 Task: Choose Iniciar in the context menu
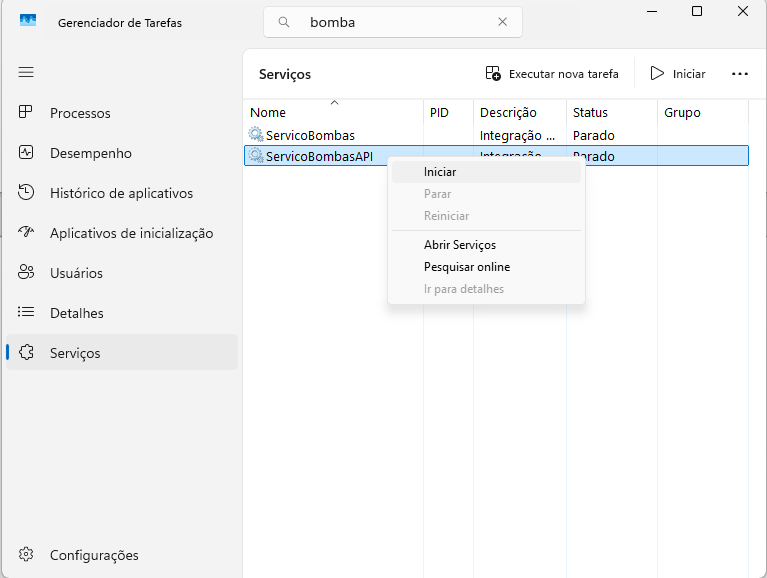point(486,172)
